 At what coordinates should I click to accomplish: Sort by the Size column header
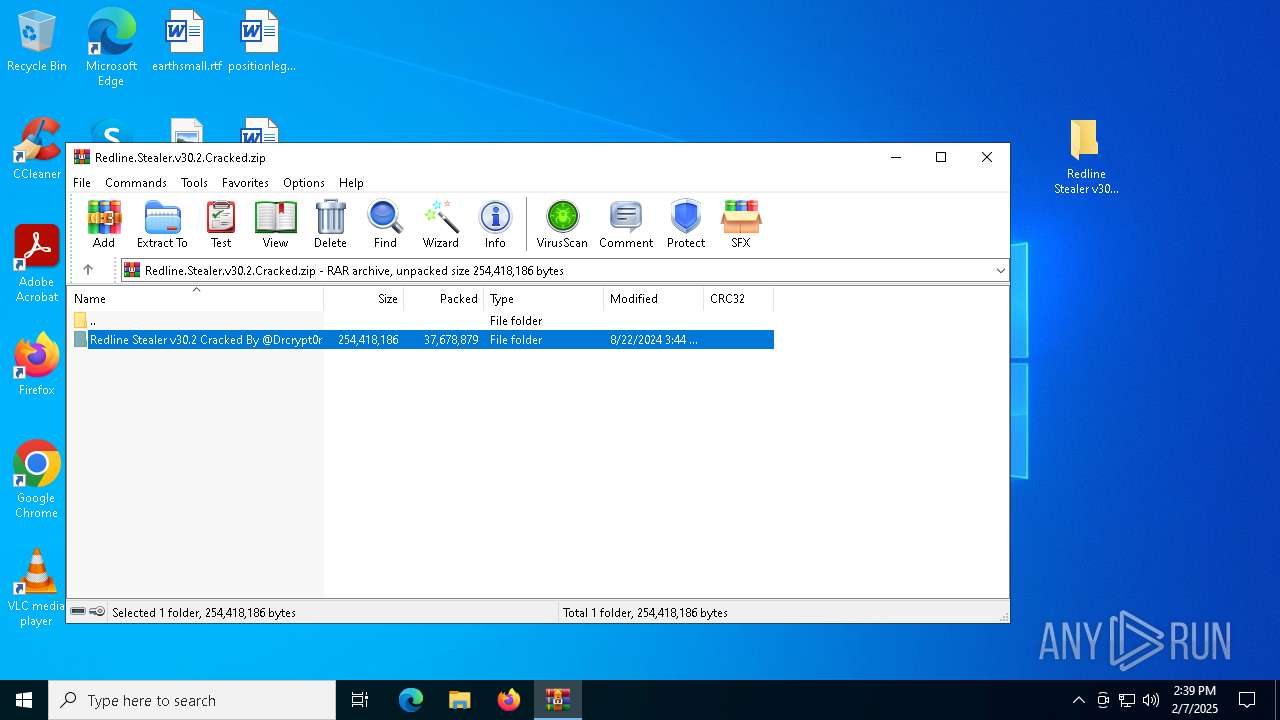(364, 299)
